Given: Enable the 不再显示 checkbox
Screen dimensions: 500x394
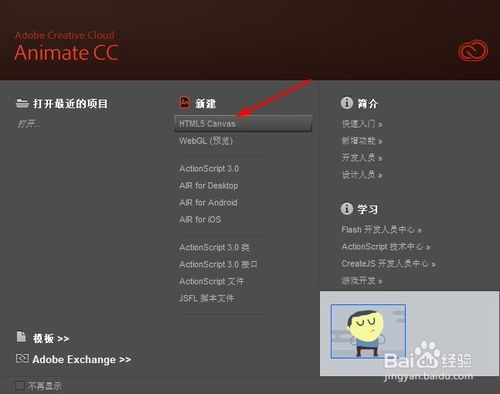Looking at the screenshot, I should pyautogui.click(x=20, y=386).
